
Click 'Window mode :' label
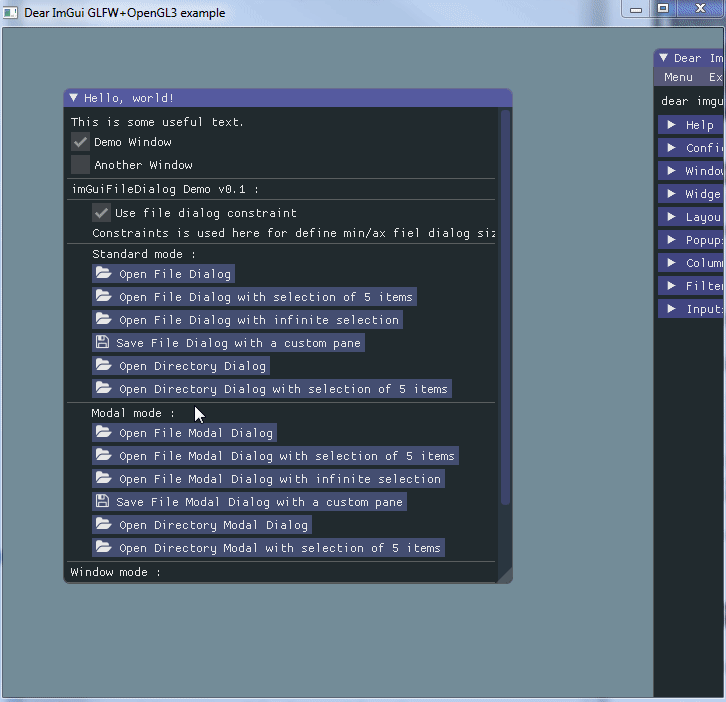115,572
